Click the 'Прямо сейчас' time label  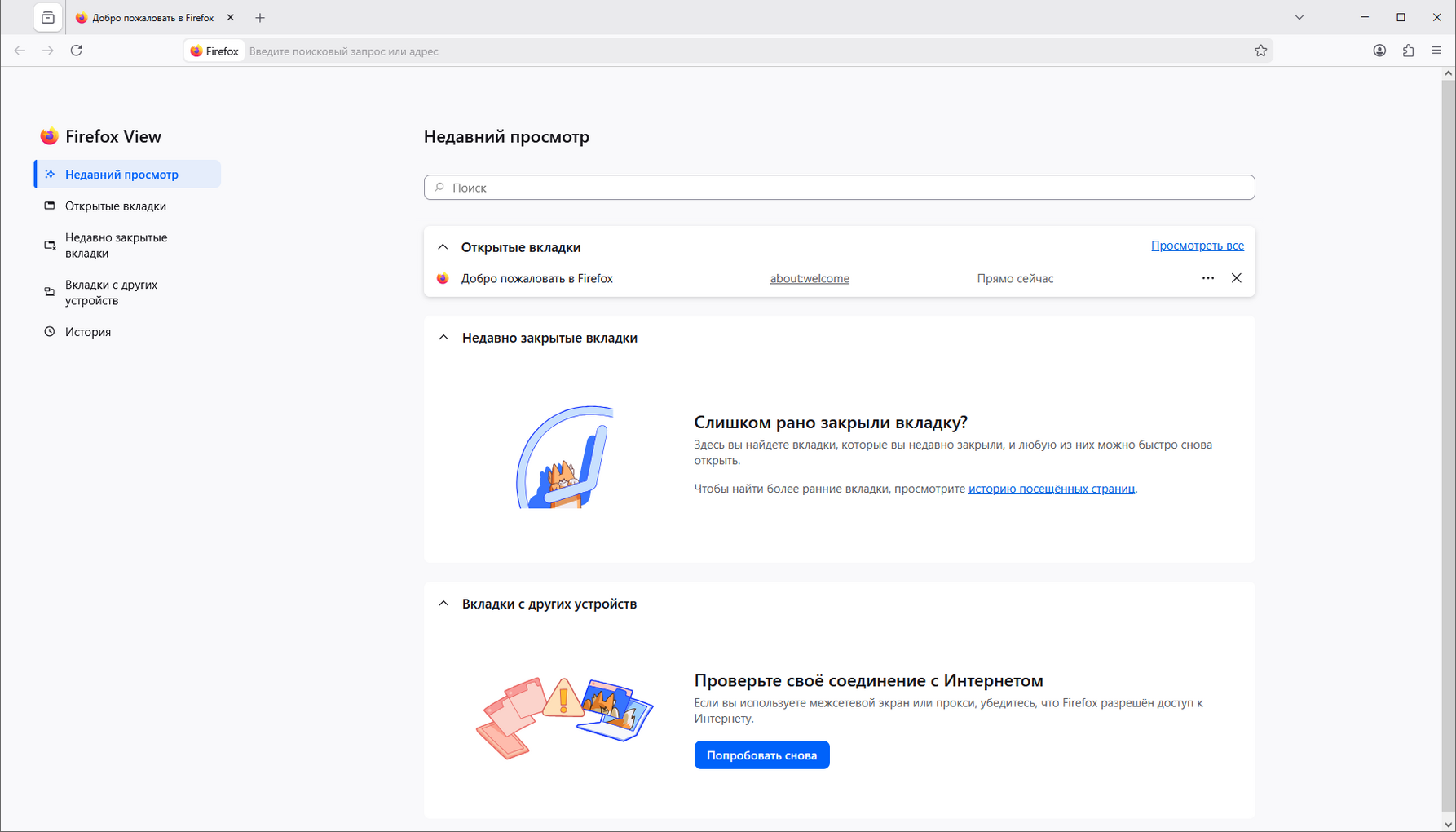point(1015,278)
